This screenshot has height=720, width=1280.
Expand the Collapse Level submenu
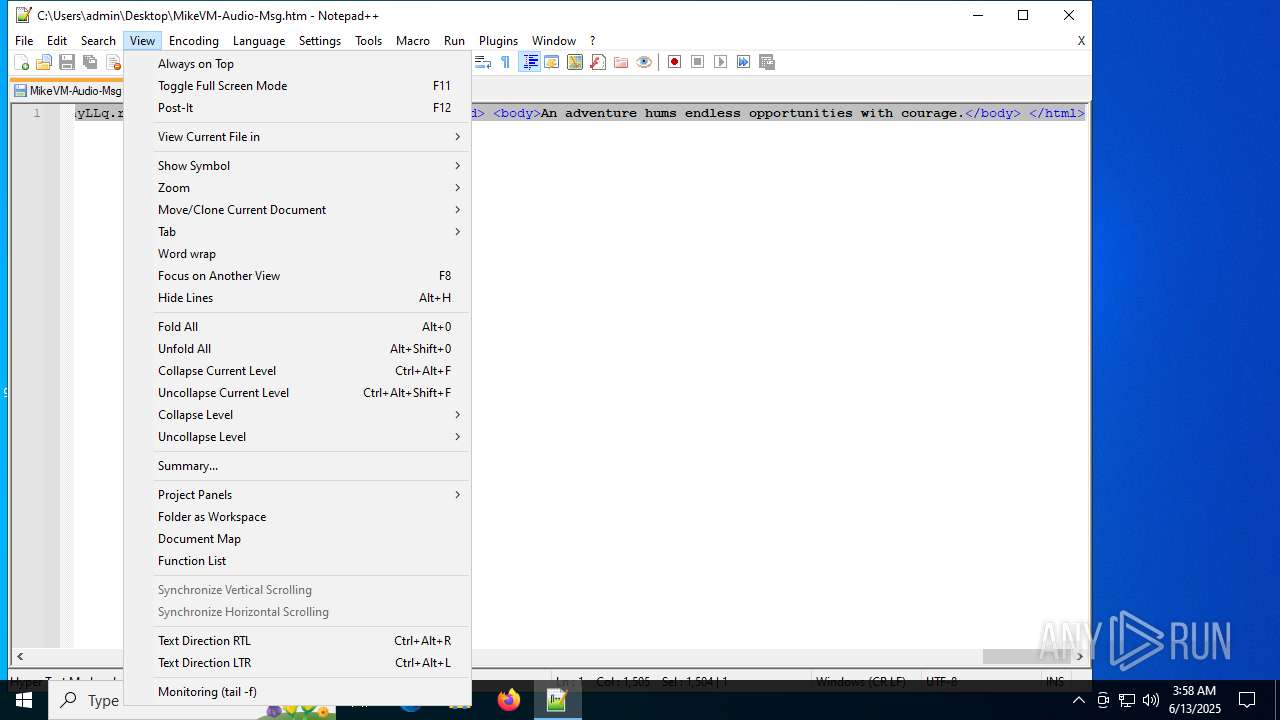tap(297, 415)
